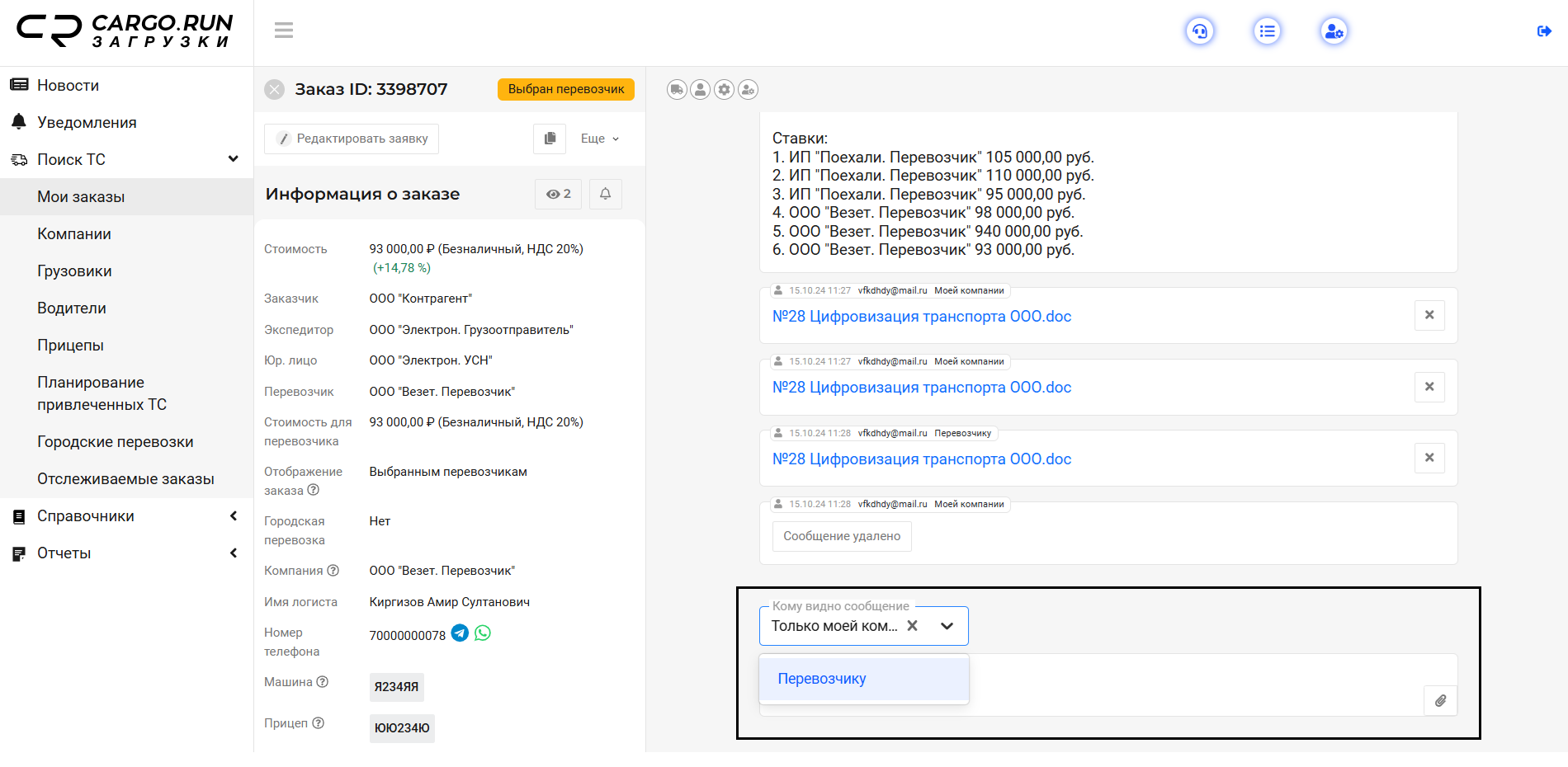This screenshot has height=767, width=1568.
Task: Click the logout icon in header
Action: pos(1544,31)
